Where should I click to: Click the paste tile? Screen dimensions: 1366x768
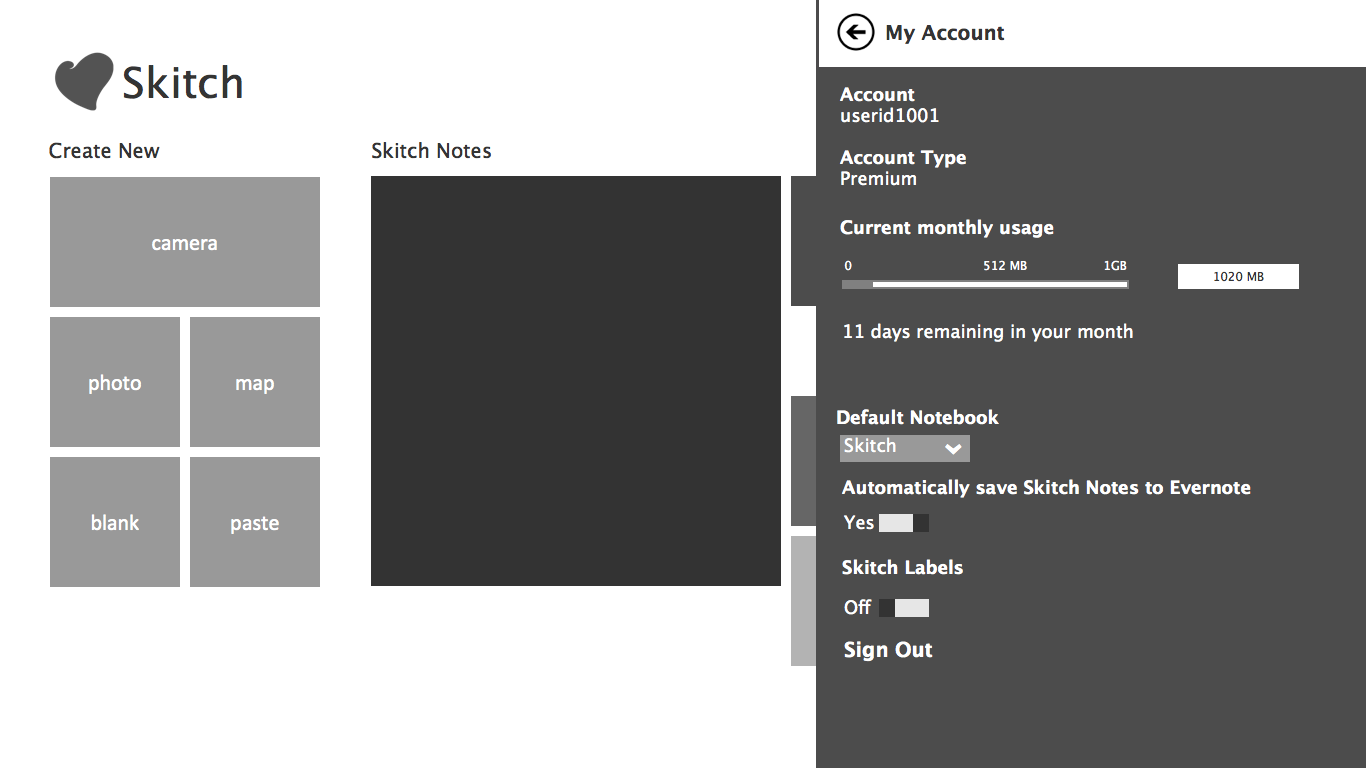point(255,522)
